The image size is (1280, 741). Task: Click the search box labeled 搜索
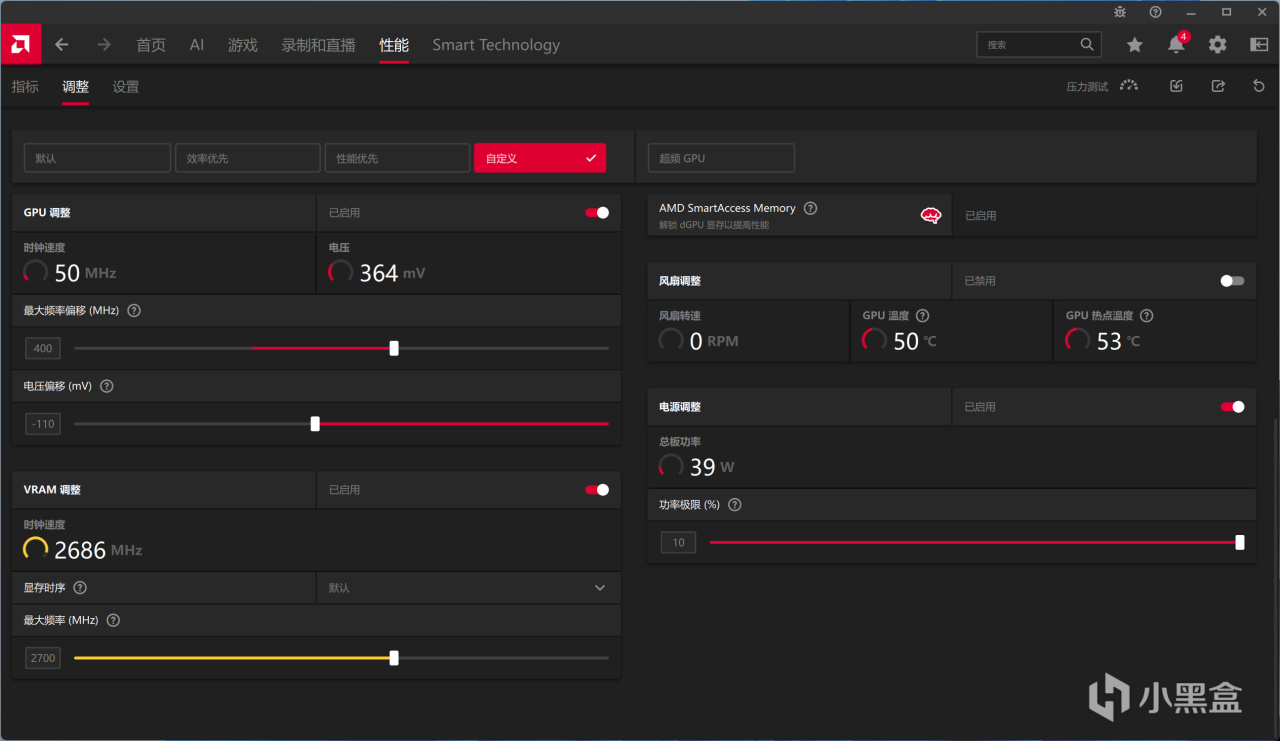1039,45
